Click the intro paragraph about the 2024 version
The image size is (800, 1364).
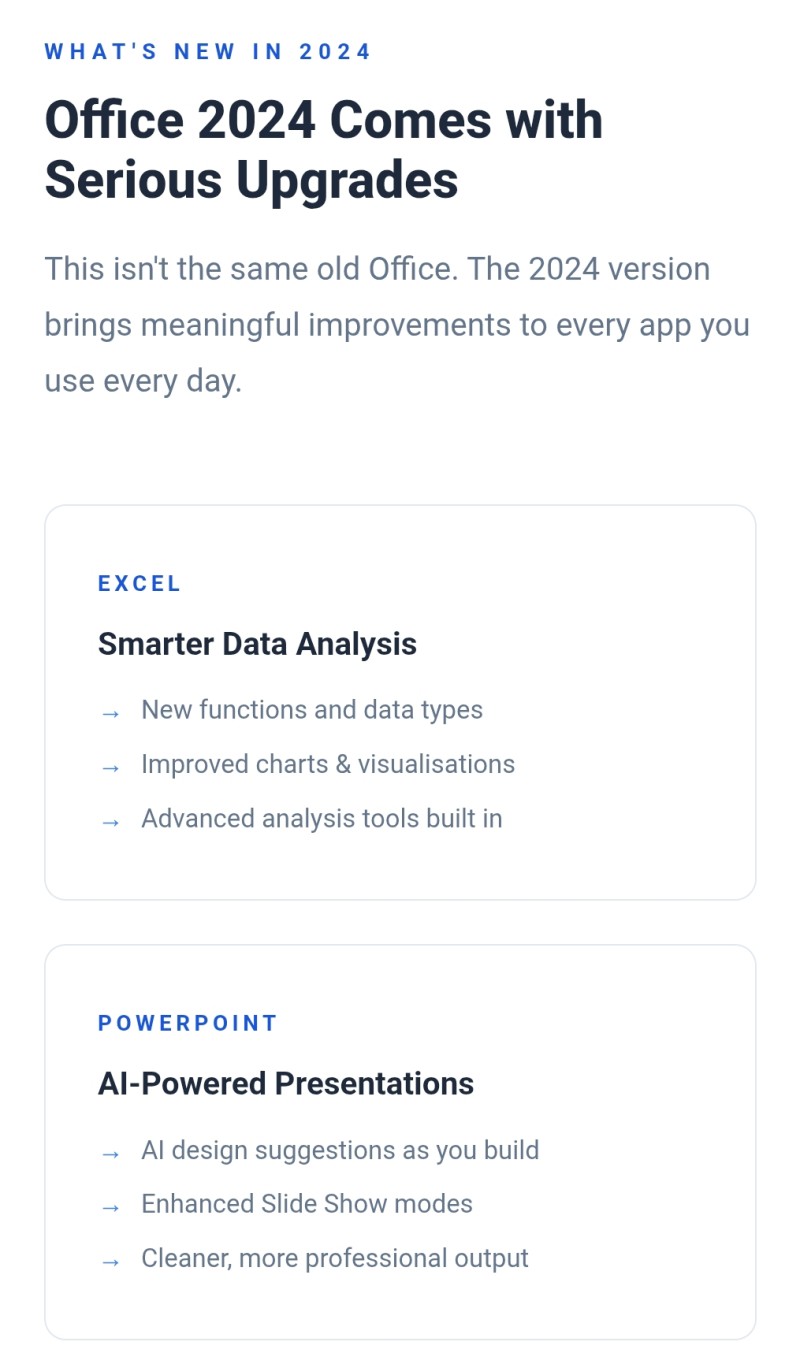(397, 325)
